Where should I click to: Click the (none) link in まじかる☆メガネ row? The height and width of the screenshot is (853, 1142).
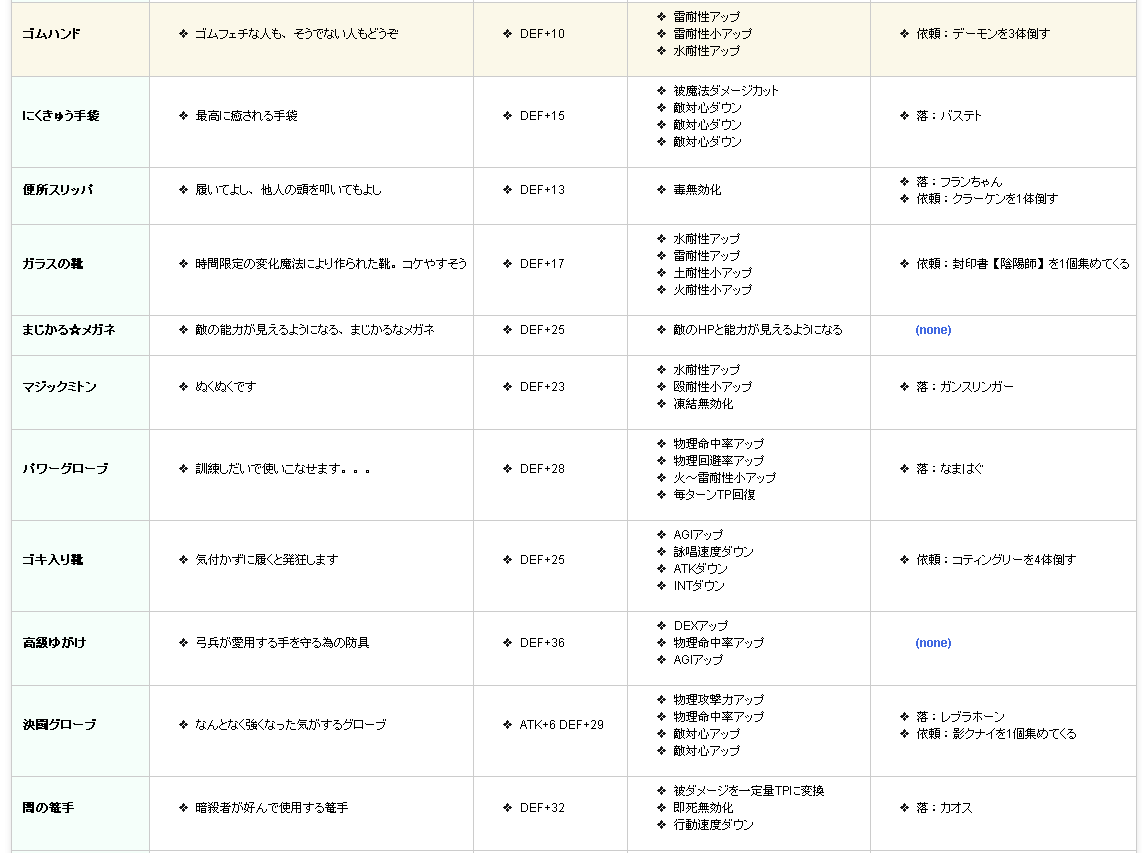(x=932, y=330)
